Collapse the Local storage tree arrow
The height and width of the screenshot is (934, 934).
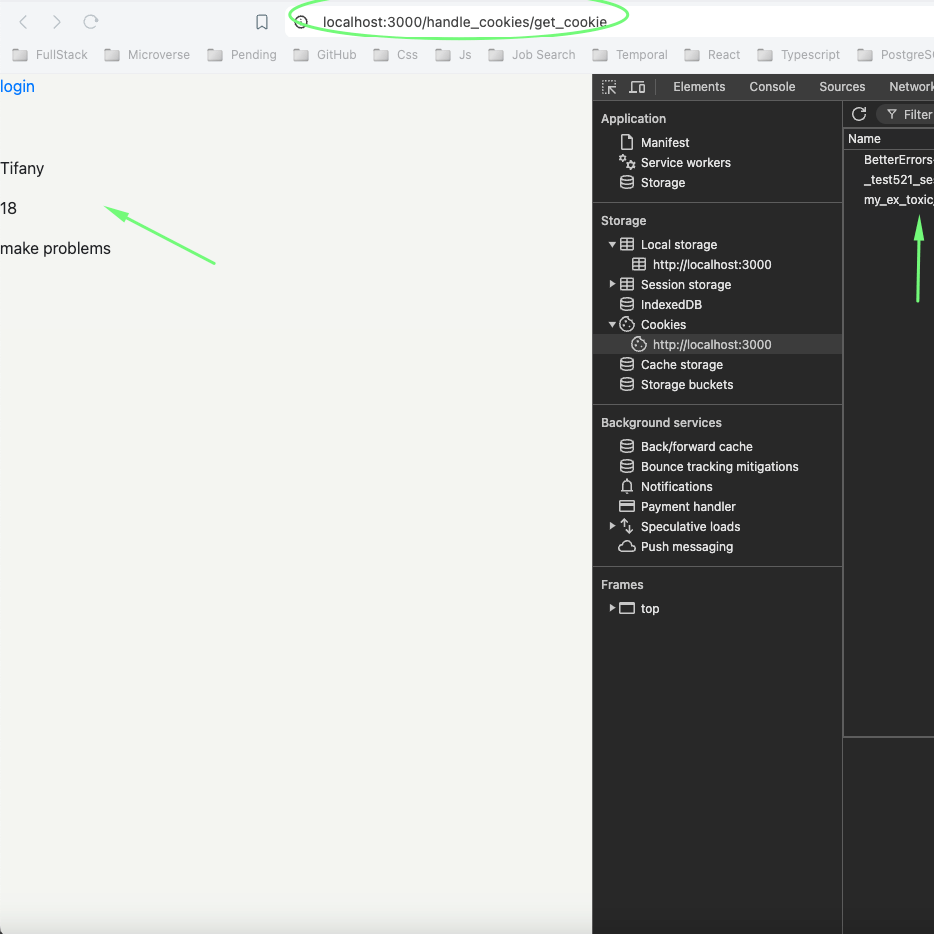[612, 244]
